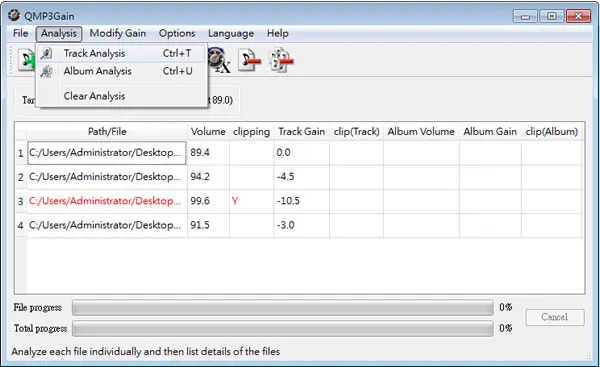Click the red Y clipping cell
This screenshot has height=367, width=600.
click(251, 201)
